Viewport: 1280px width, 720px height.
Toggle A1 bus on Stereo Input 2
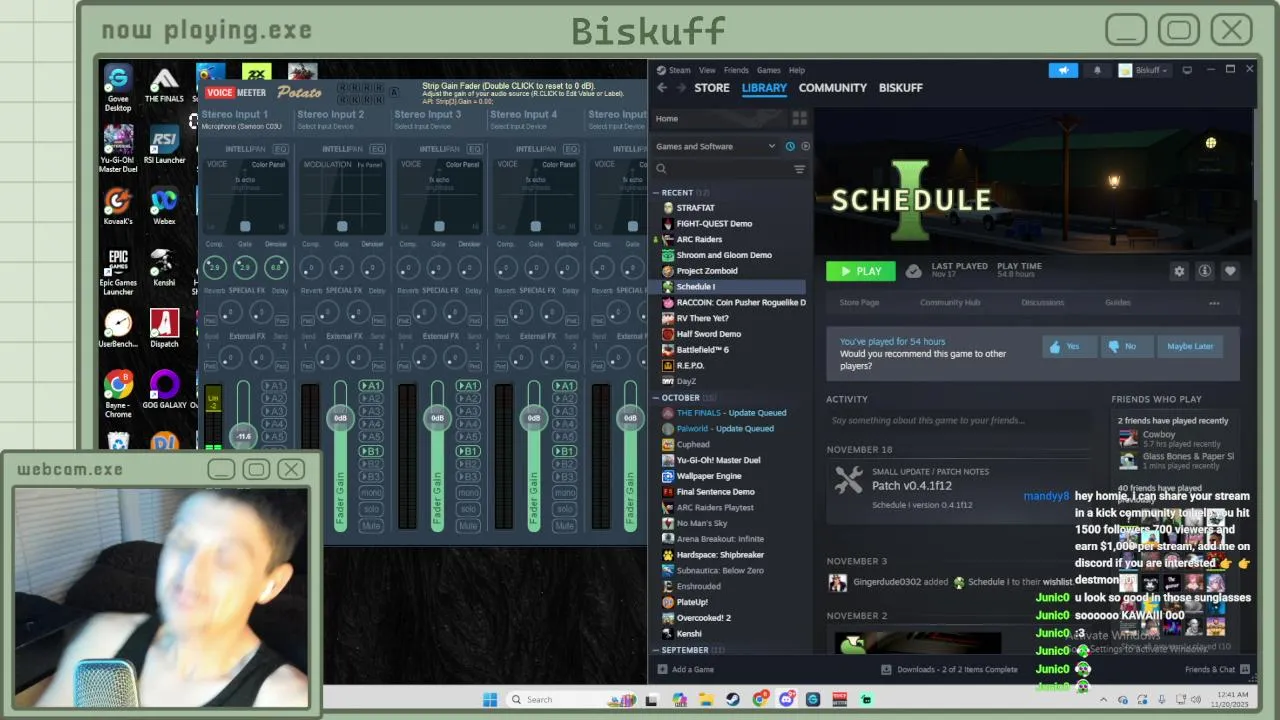[371, 385]
